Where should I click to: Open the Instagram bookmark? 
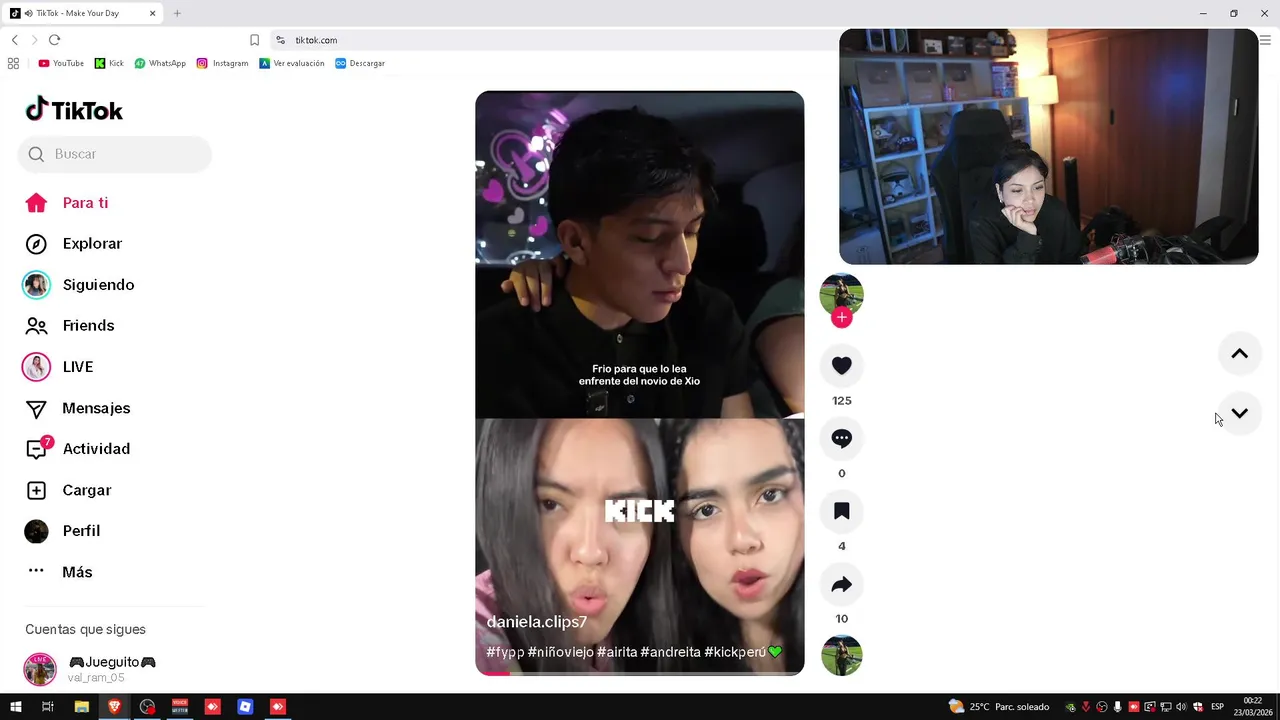[222, 63]
